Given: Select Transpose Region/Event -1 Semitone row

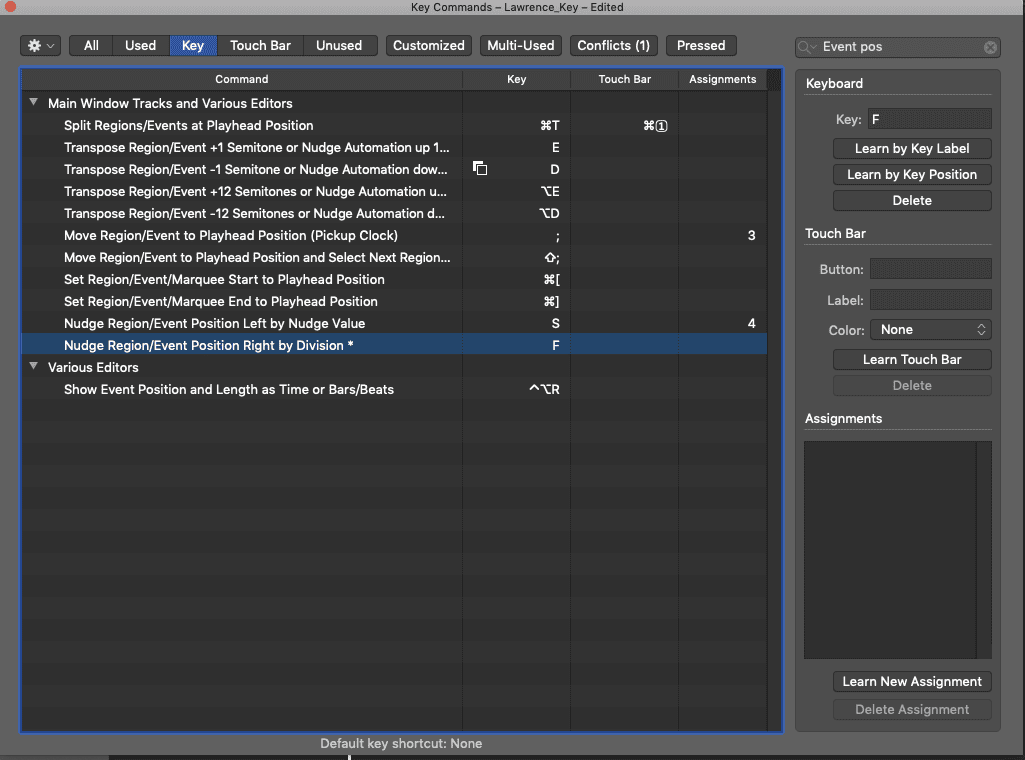Looking at the screenshot, I should click(x=394, y=169).
